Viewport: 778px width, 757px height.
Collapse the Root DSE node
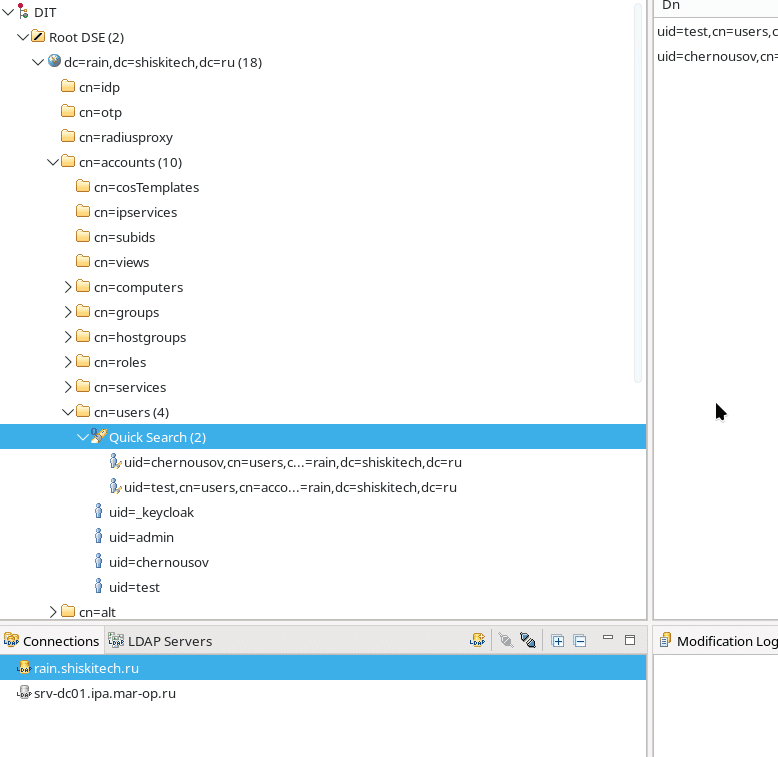23,37
